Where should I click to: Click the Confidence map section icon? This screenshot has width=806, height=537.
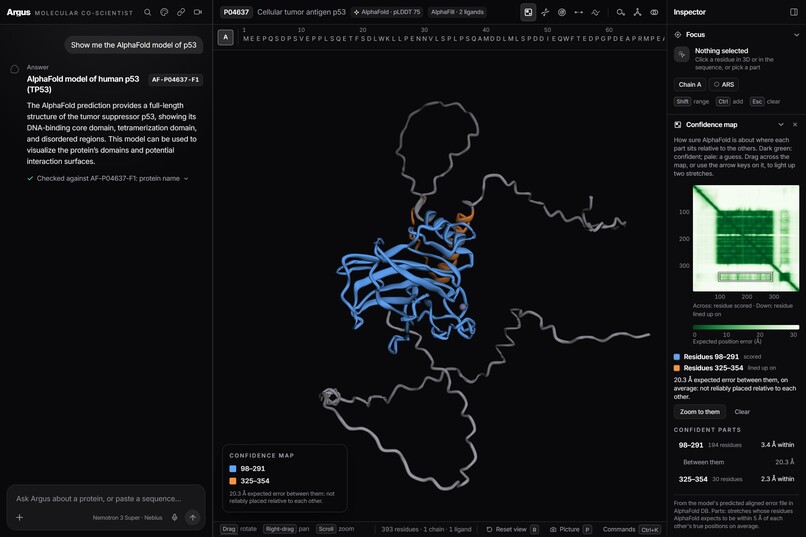click(x=677, y=124)
